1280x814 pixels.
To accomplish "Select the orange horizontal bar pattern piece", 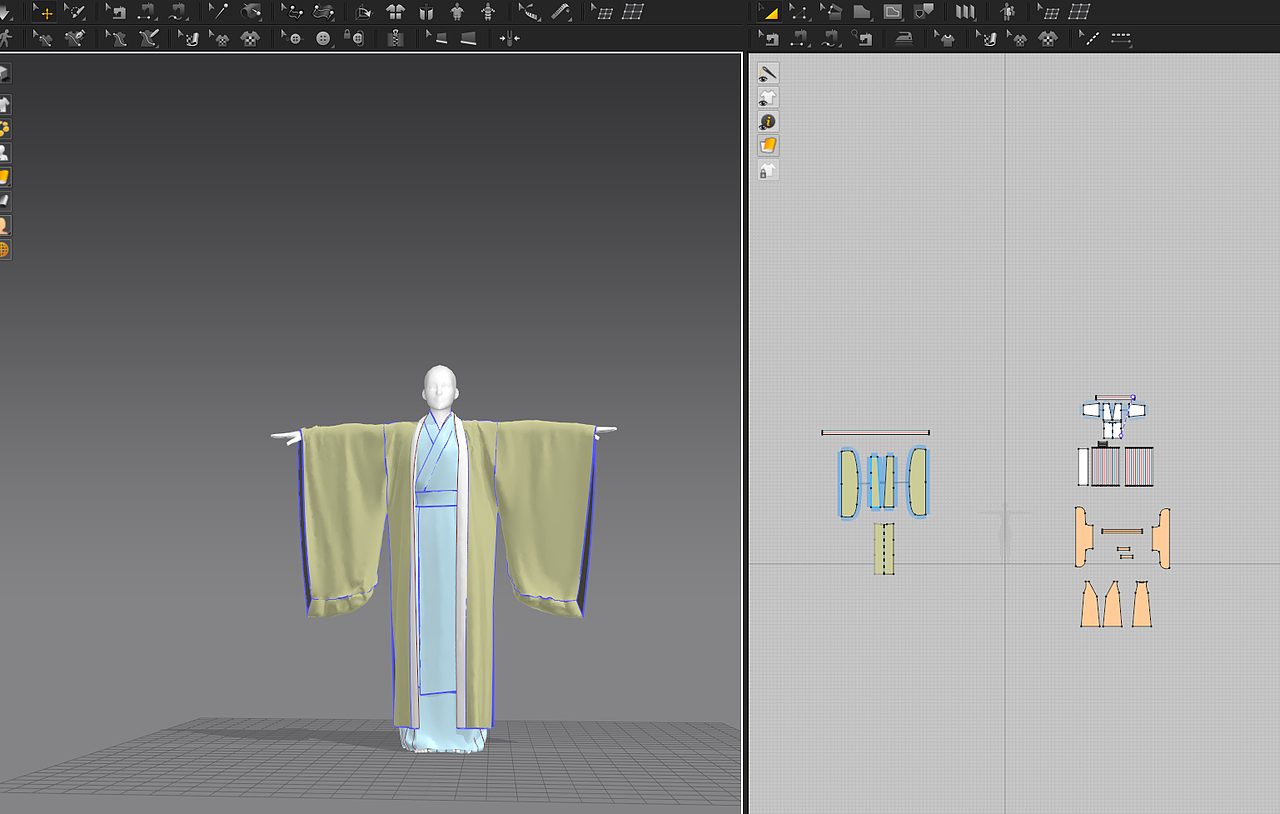I will point(1122,531).
